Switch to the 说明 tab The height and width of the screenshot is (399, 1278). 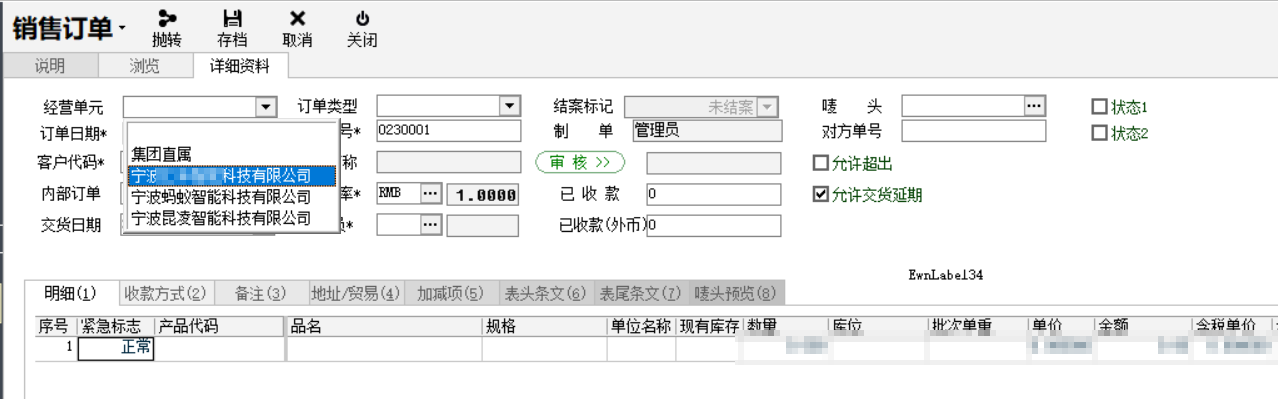[50, 66]
